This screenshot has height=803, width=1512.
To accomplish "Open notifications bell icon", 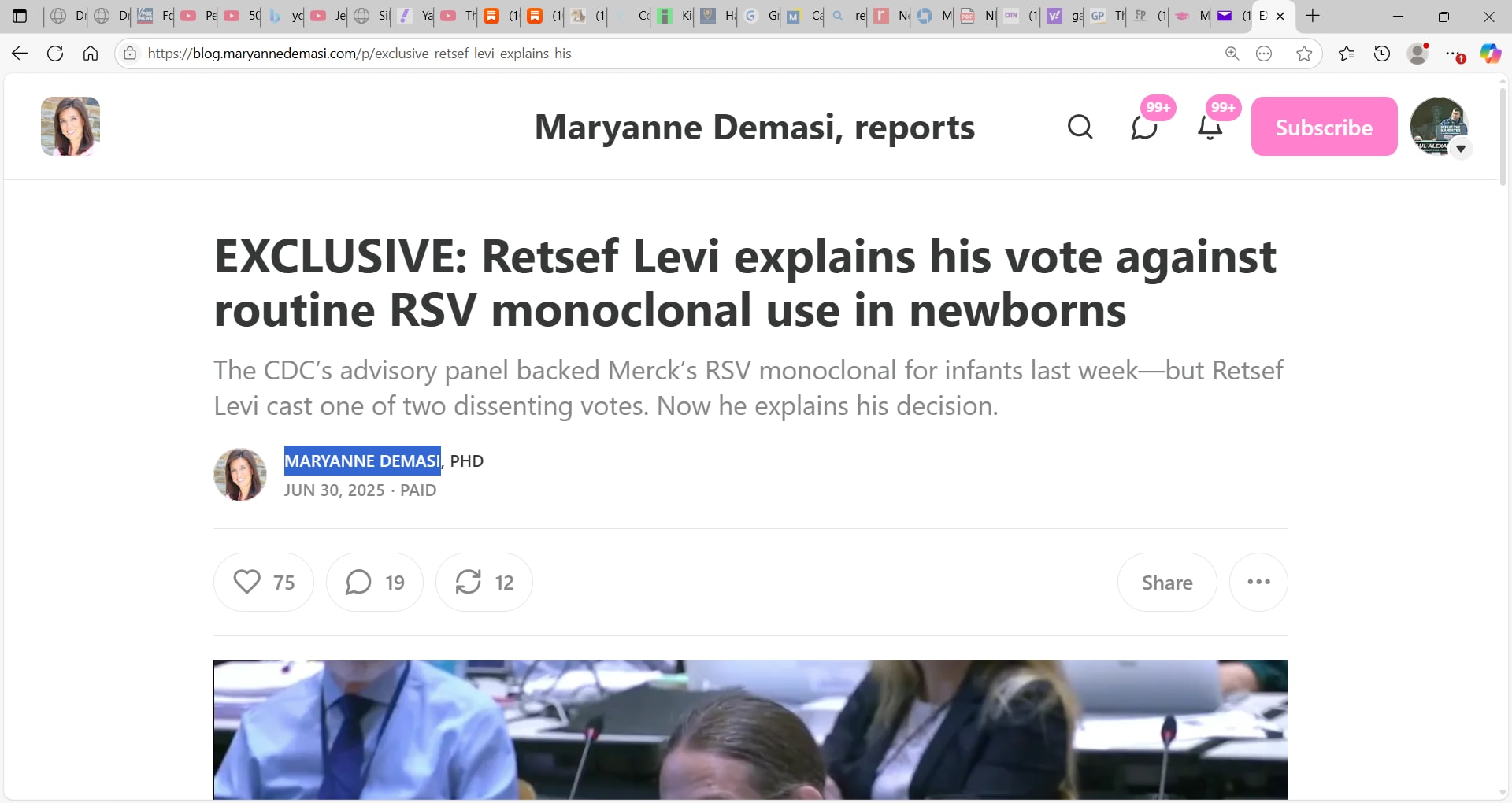I will click(1210, 127).
